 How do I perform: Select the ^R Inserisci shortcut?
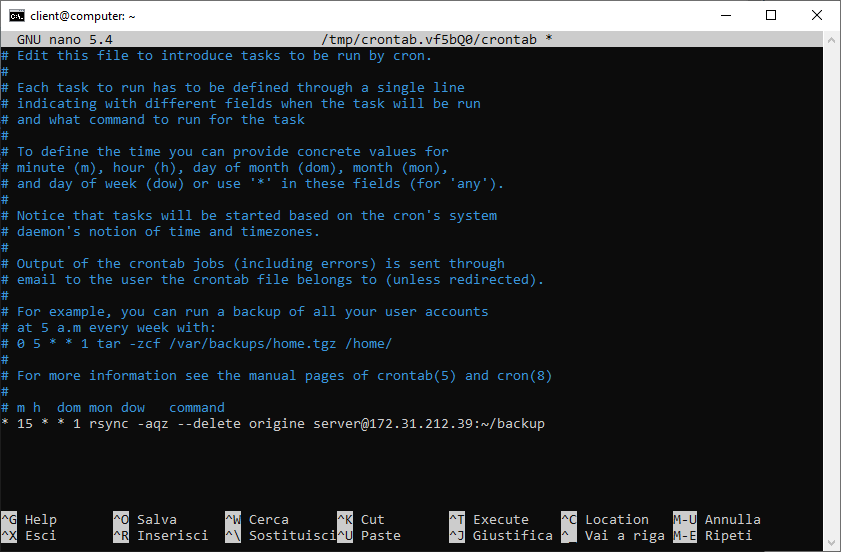[160, 535]
